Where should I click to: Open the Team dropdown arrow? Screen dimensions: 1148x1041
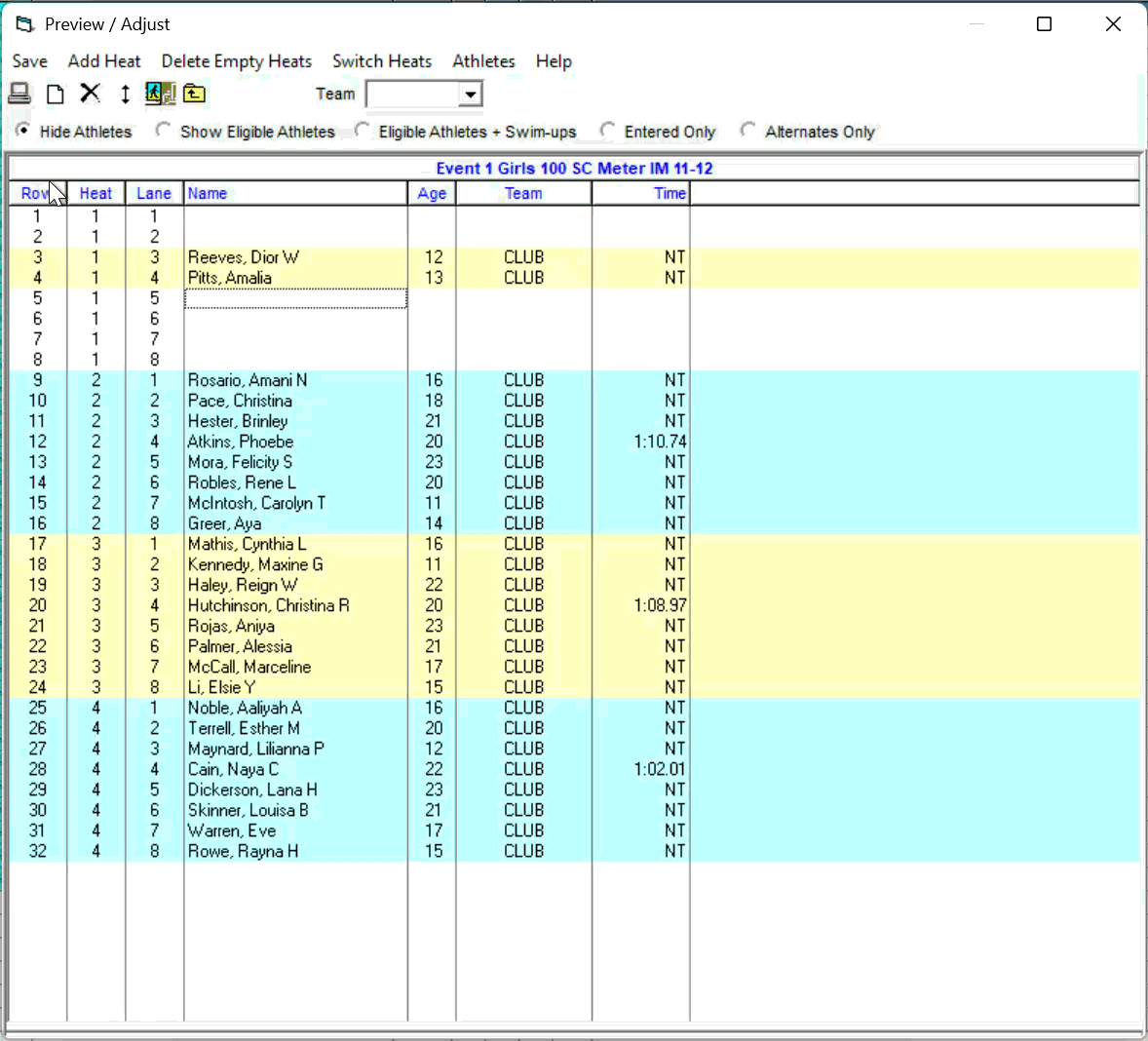(x=471, y=95)
